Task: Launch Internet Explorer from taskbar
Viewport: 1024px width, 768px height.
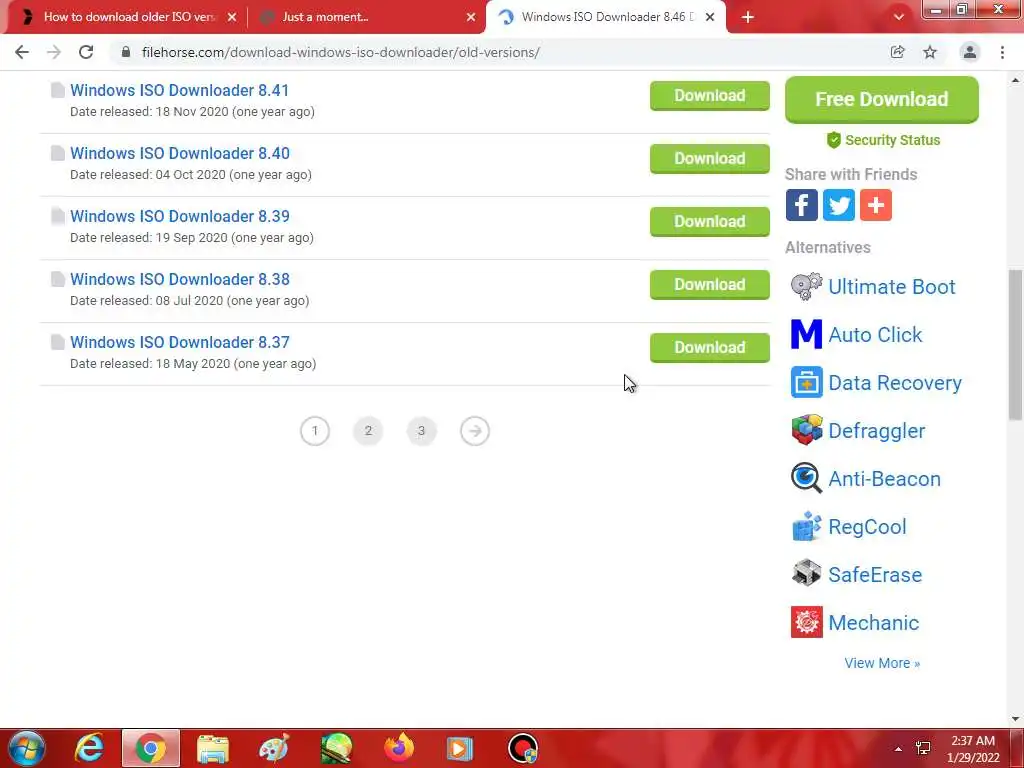Action: coord(89,748)
